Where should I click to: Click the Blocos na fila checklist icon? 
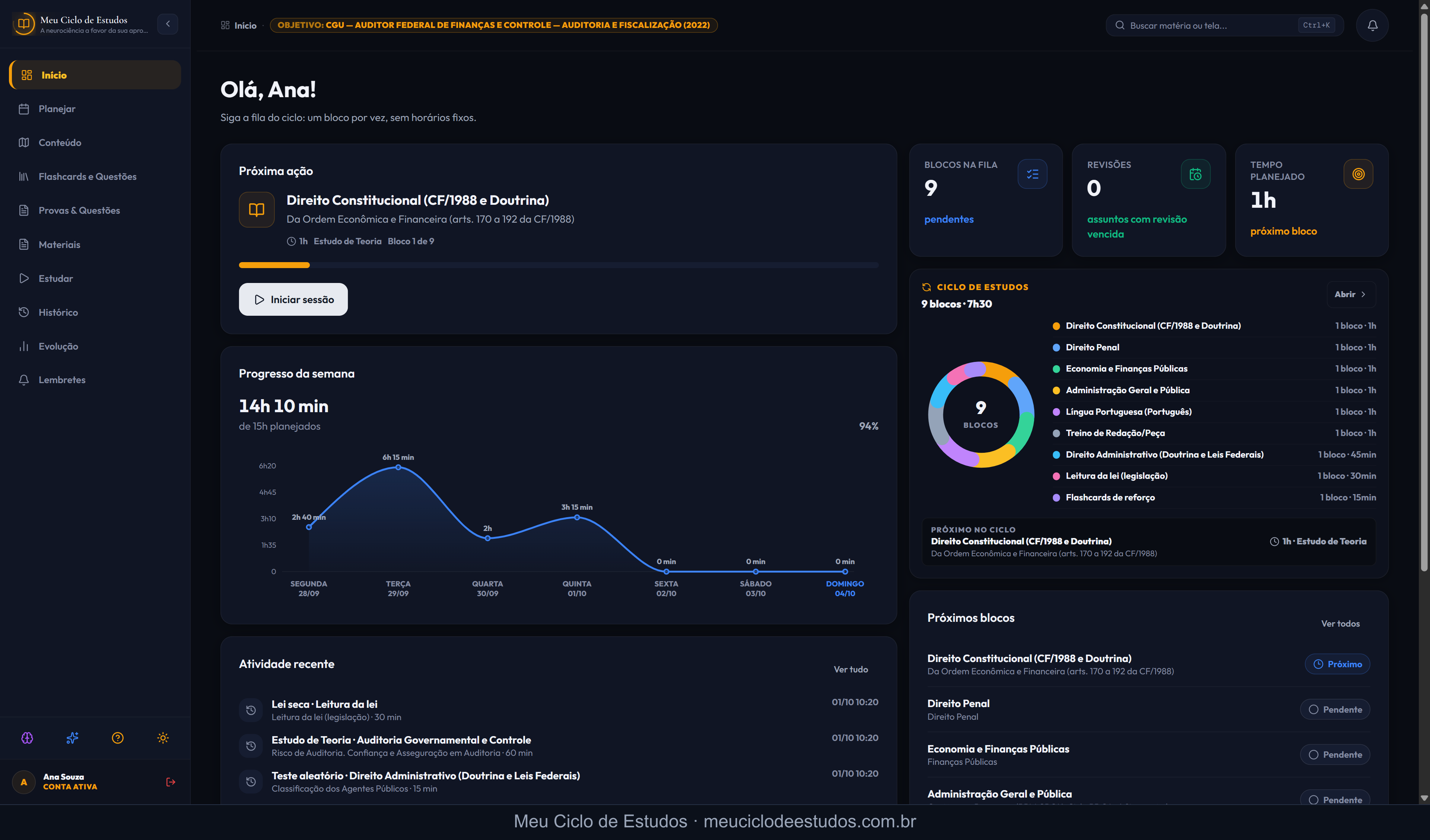click(x=1032, y=174)
